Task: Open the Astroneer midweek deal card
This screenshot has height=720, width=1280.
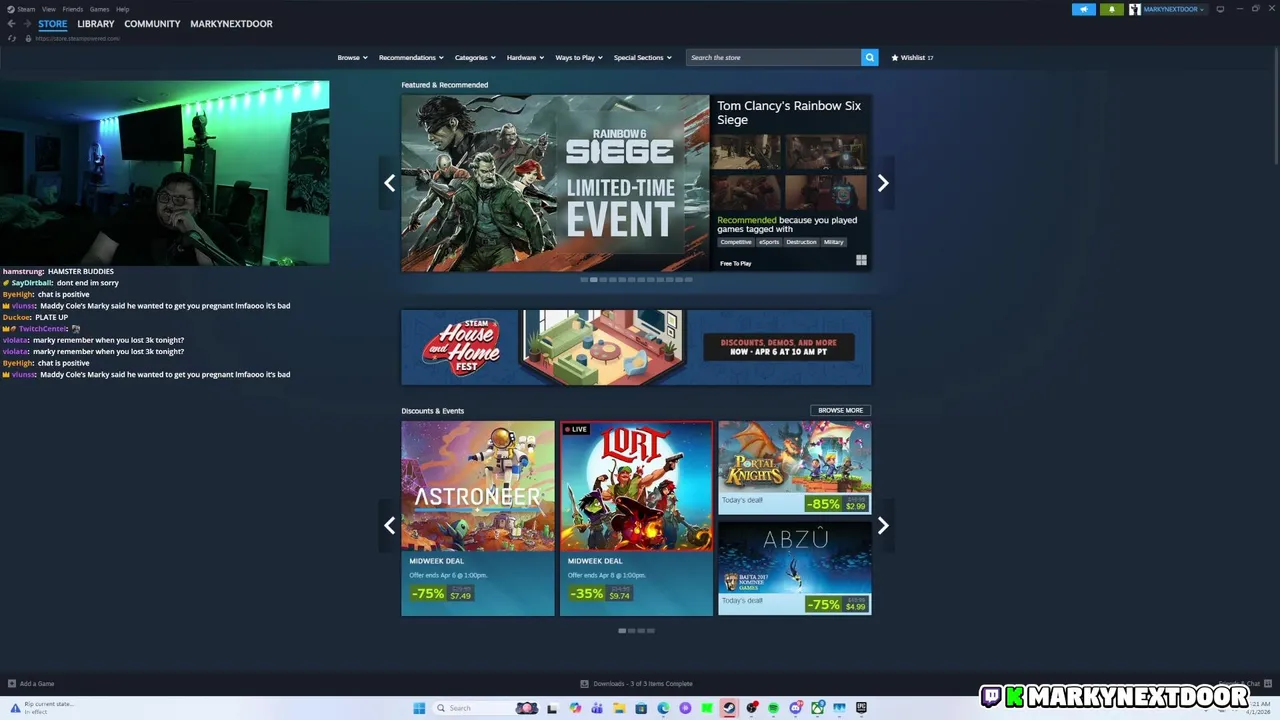Action: point(478,518)
